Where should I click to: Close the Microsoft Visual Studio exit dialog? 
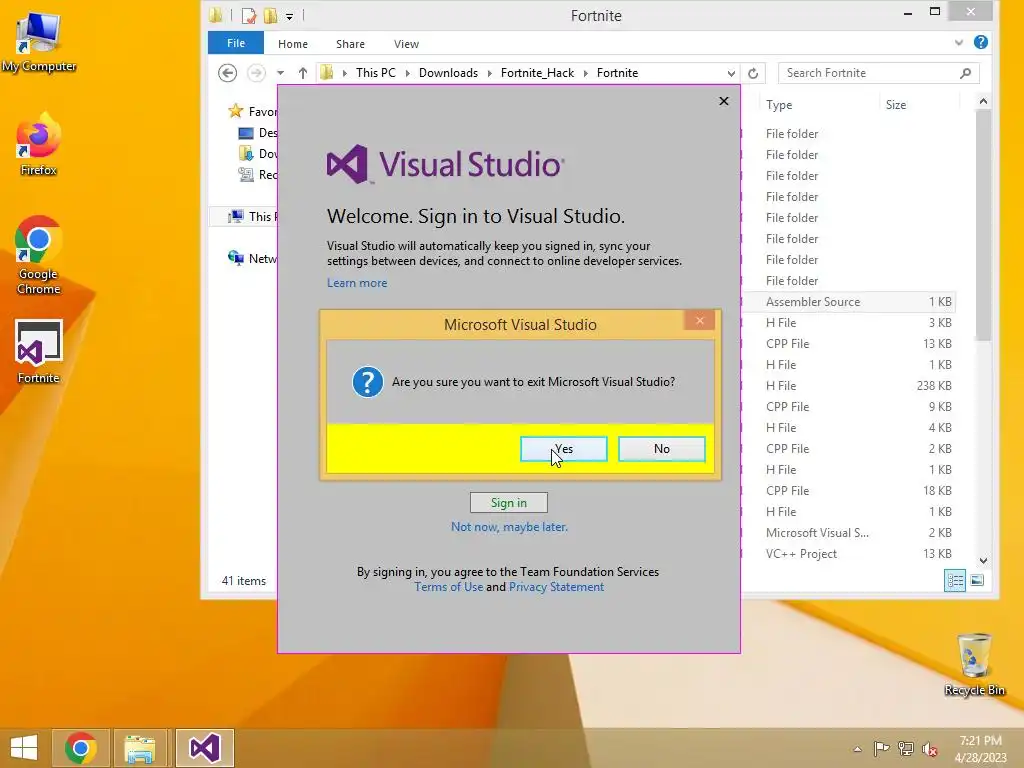699,320
